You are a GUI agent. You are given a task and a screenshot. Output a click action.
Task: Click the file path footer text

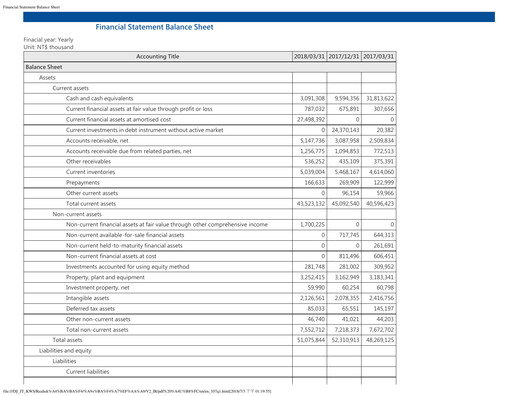[x=137, y=391]
